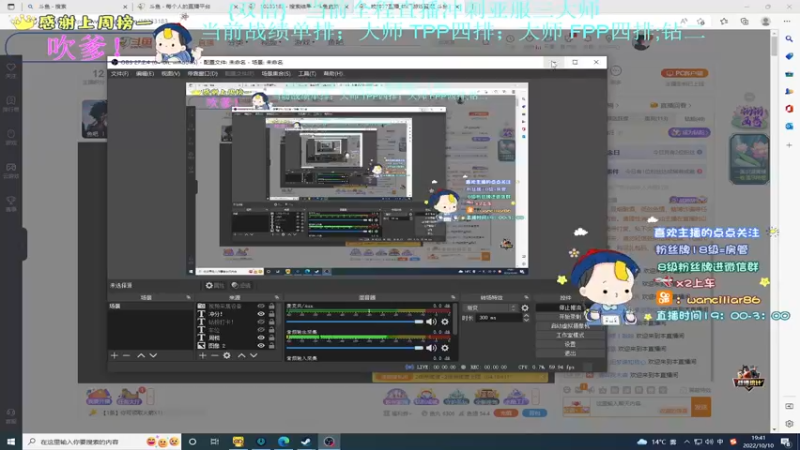Select 冲分! text source row
Image resolution: width=800 pixels, height=450 pixels.
[x=237, y=314]
